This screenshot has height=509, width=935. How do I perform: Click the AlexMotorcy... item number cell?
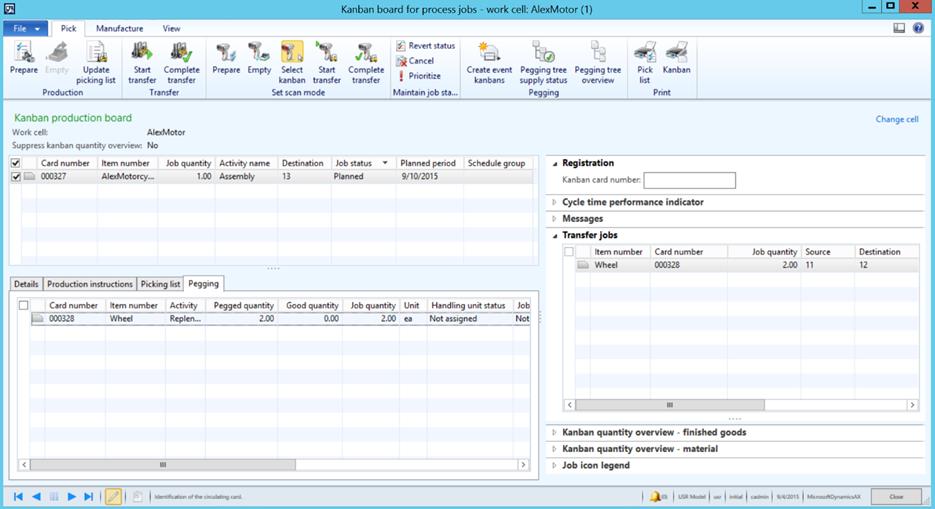(x=127, y=176)
